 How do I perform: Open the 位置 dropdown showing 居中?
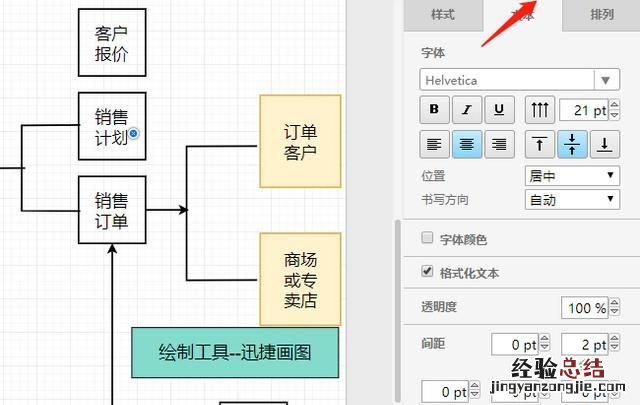tap(572, 176)
